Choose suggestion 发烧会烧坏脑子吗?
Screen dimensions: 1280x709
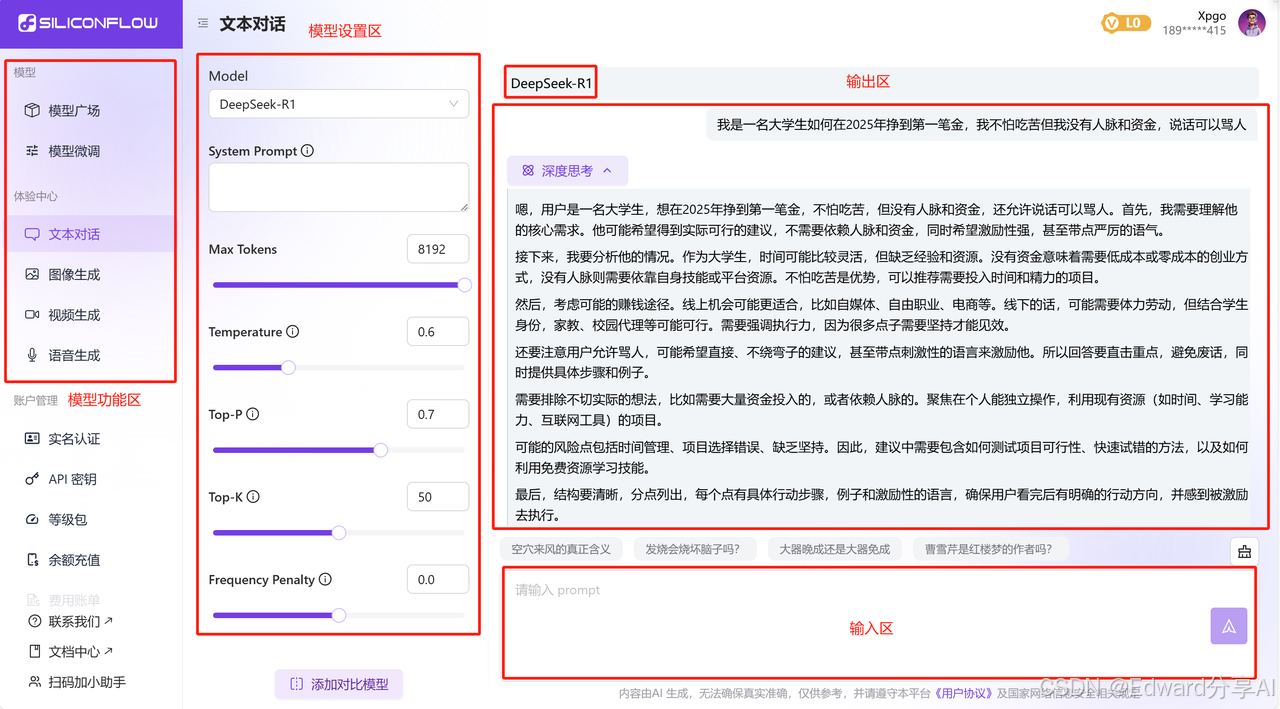click(x=693, y=549)
